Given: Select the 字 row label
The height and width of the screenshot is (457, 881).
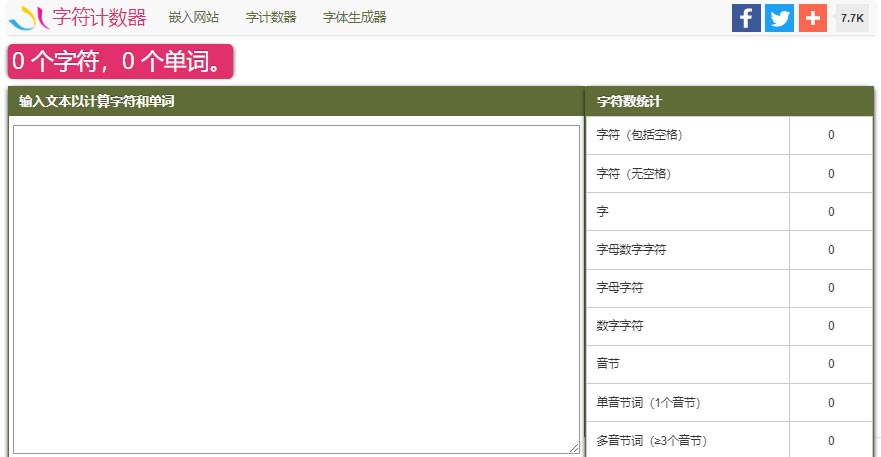Looking at the screenshot, I should pyautogui.click(x=602, y=211).
